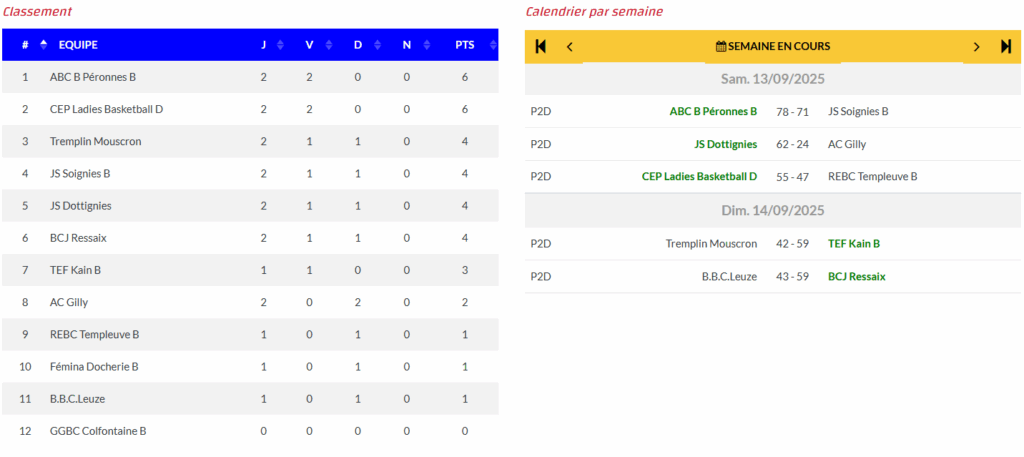Jump to last week using skip-forward icon
This screenshot has width=1024, height=457.
pyautogui.click(x=1006, y=46)
